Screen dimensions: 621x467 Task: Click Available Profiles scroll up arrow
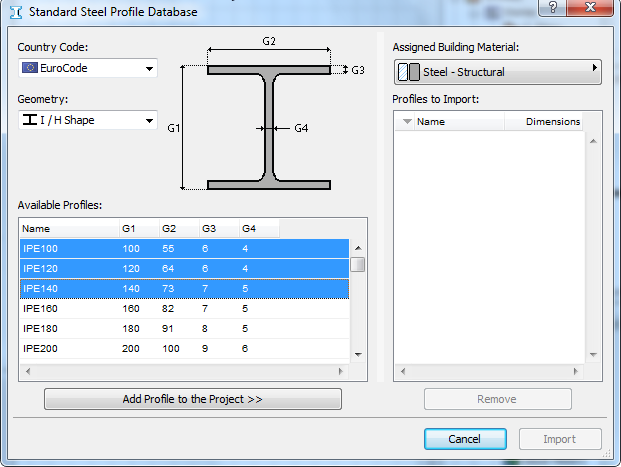(x=358, y=248)
